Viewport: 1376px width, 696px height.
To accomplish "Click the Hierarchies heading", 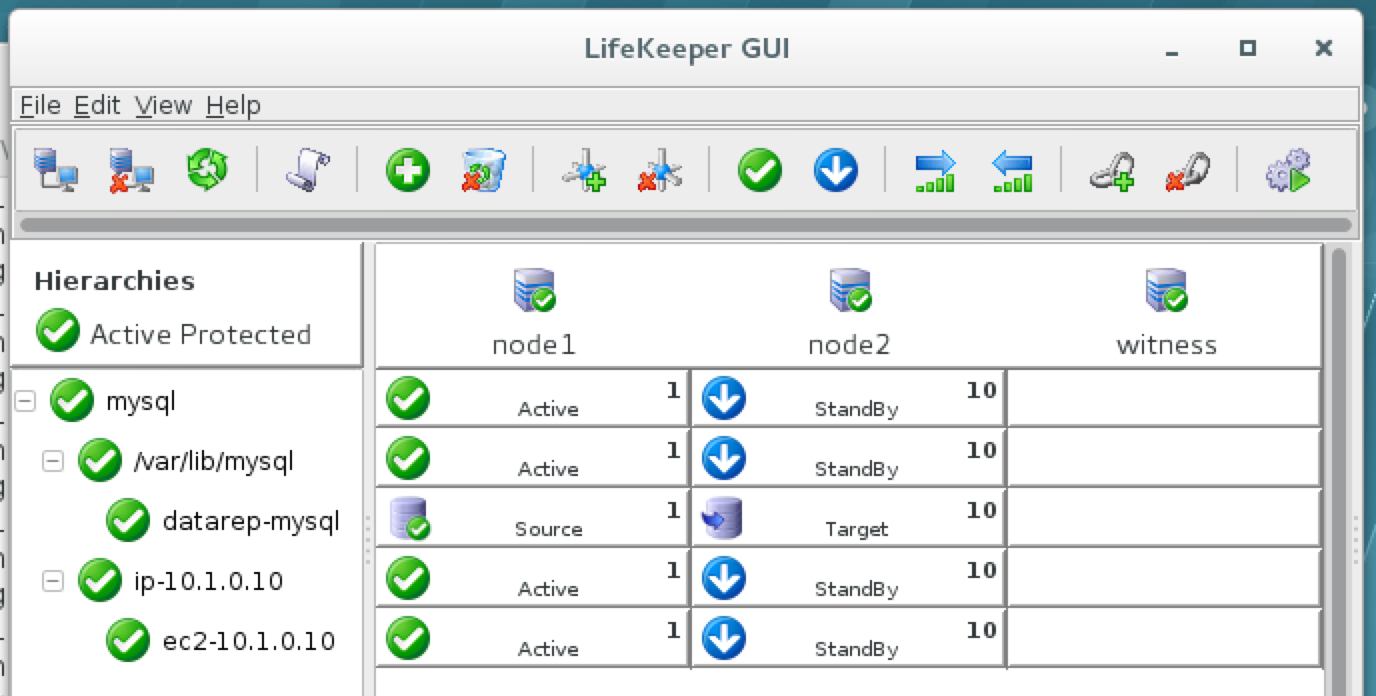I will (114, 281).
